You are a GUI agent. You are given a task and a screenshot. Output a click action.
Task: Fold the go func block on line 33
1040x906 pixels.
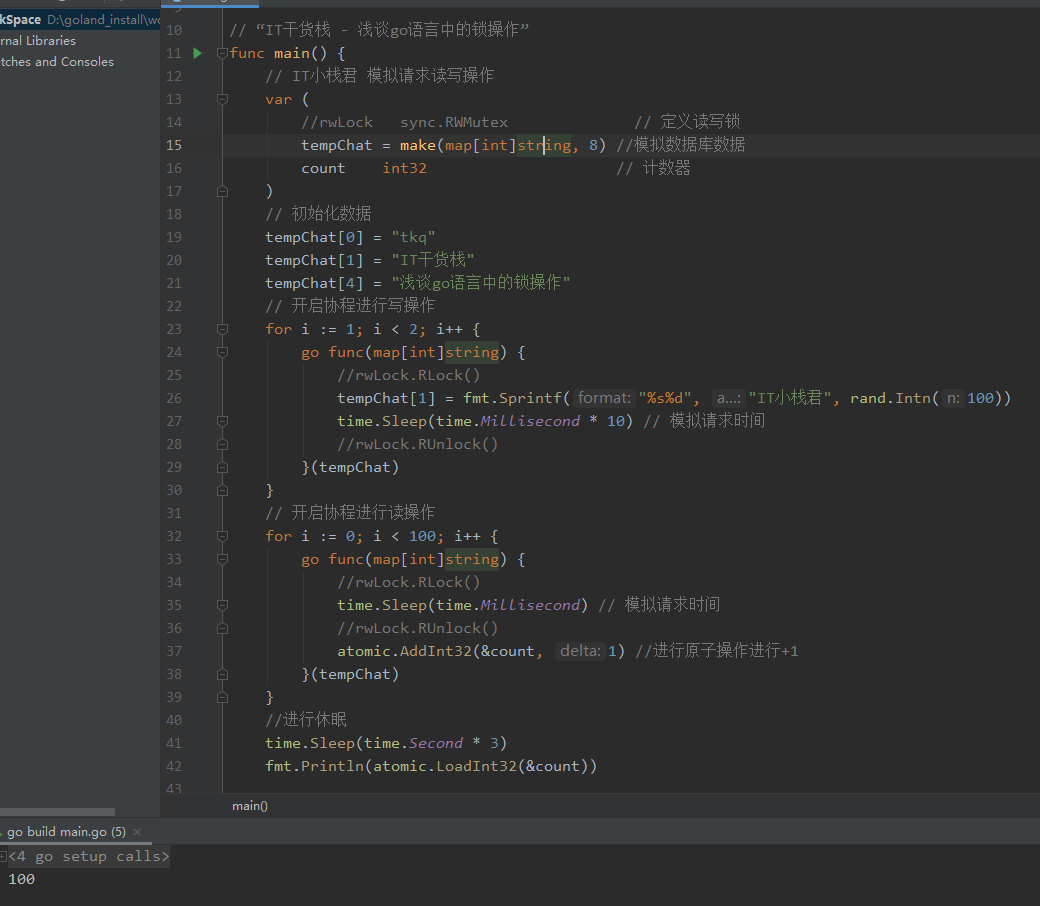click(x=222, y=559)
